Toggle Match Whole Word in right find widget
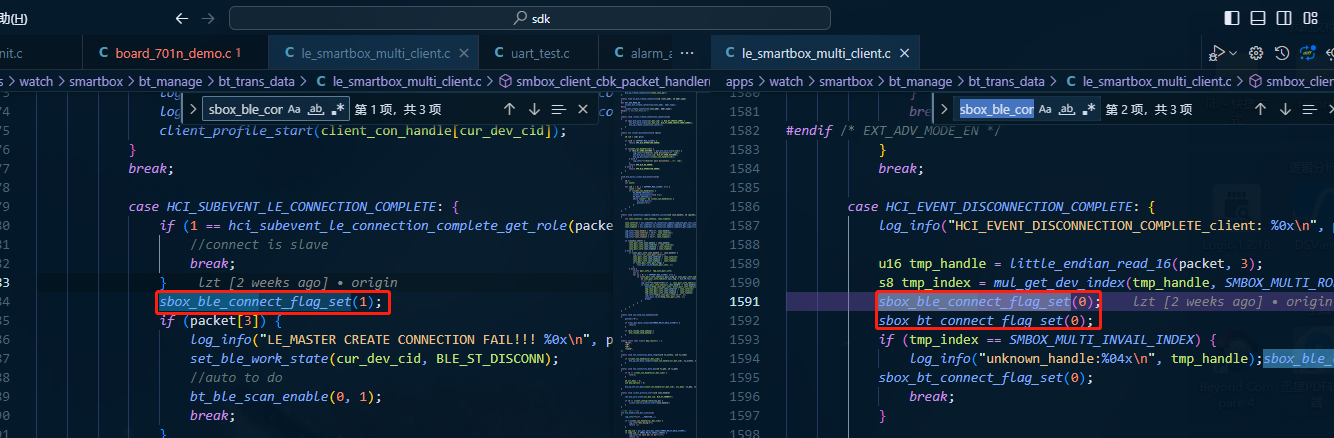The height and width of the screenshot is (438, 1334). click(x=1067, y=109)
